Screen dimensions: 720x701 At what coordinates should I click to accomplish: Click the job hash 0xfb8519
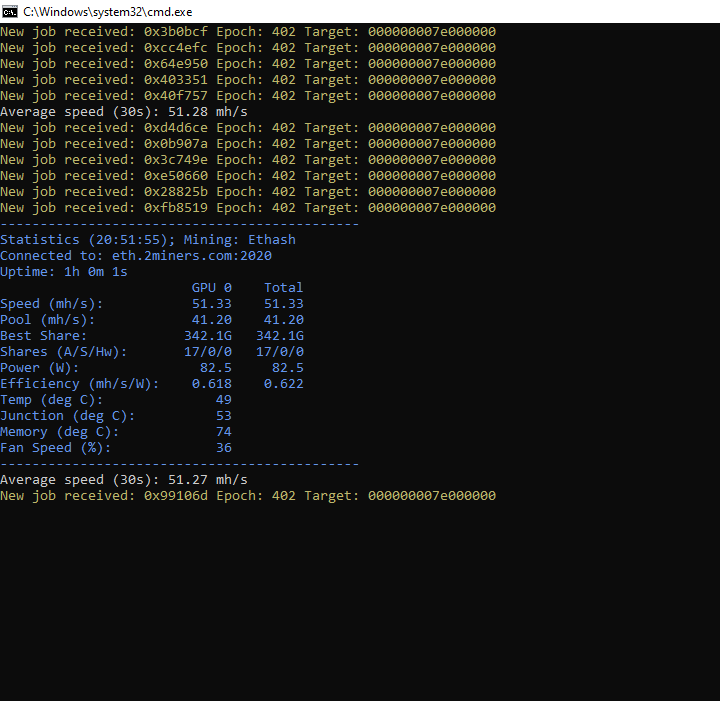[x=176, y=208]
